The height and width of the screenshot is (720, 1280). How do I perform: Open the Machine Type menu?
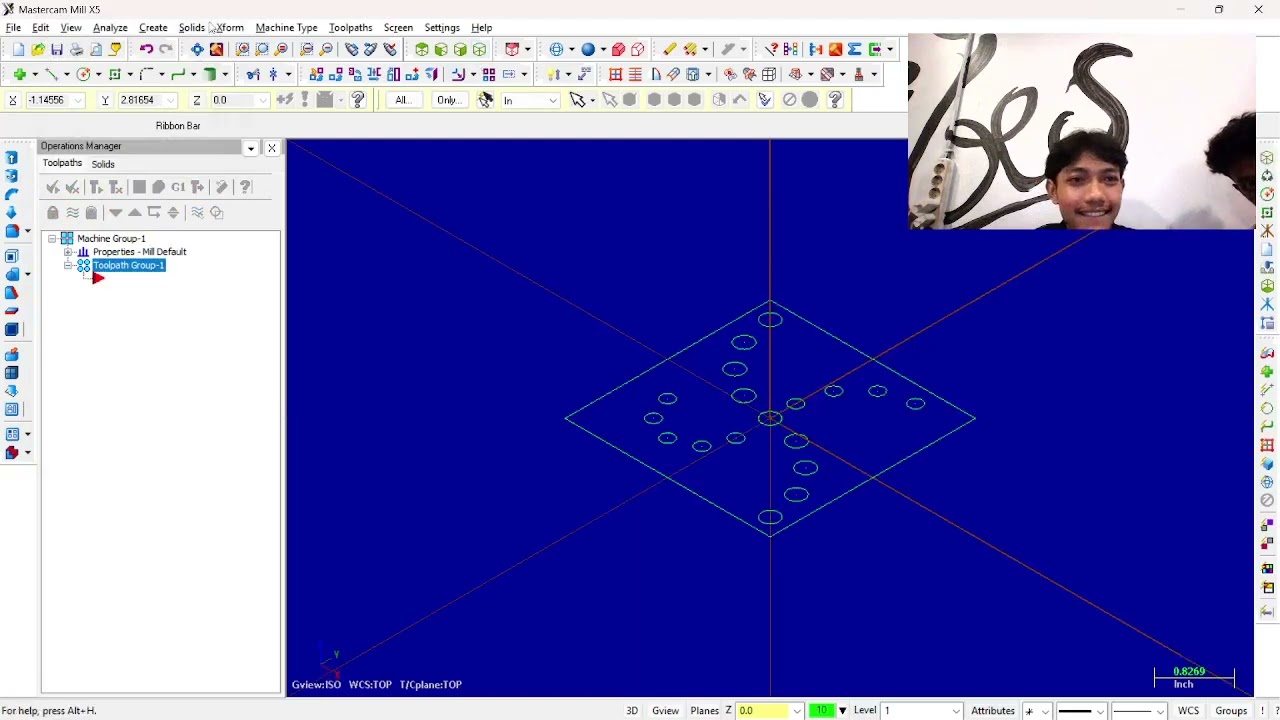click(x=286, y=28)
